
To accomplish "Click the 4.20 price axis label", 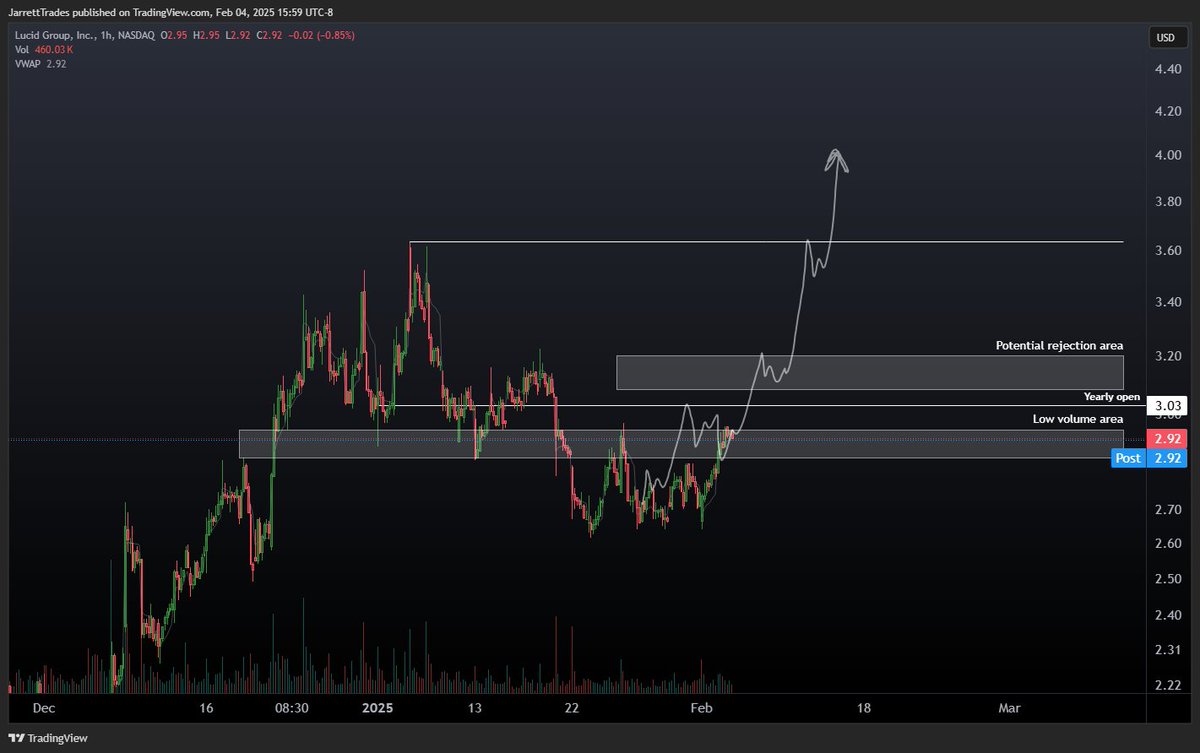I will (1168, 112).
